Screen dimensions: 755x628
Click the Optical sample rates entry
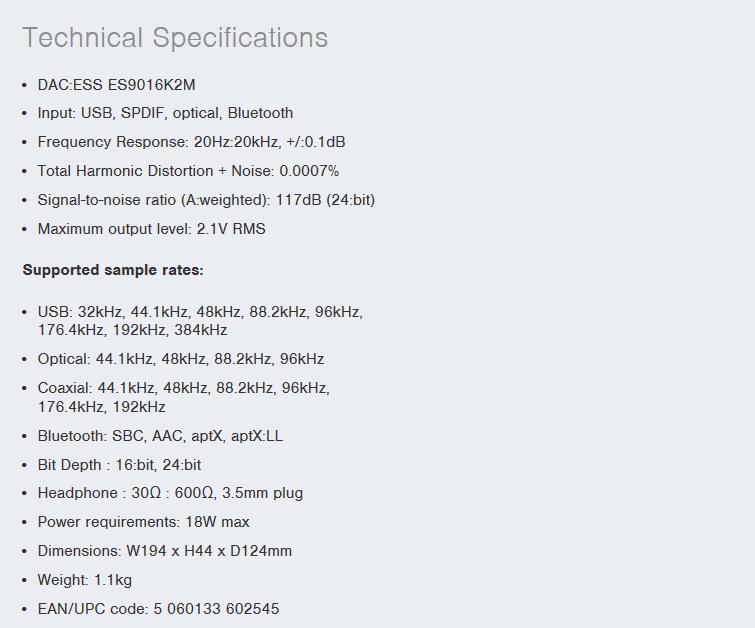pyautogui.click(x=181, y=359)
